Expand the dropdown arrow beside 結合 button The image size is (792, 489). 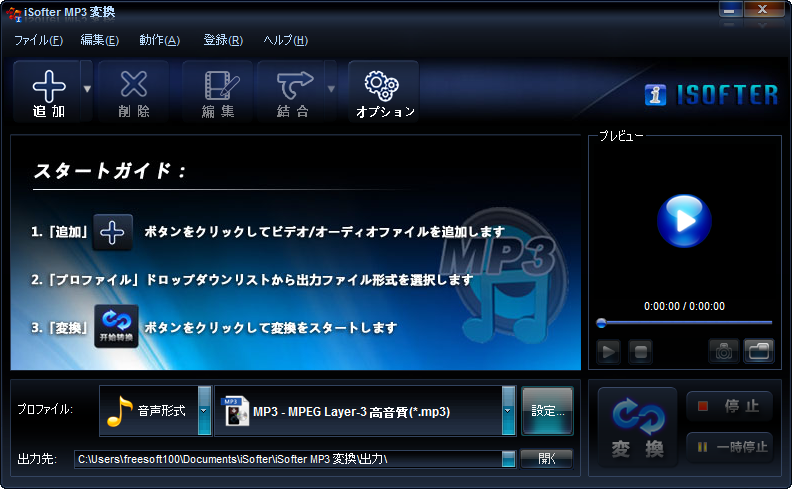point(331,89)
